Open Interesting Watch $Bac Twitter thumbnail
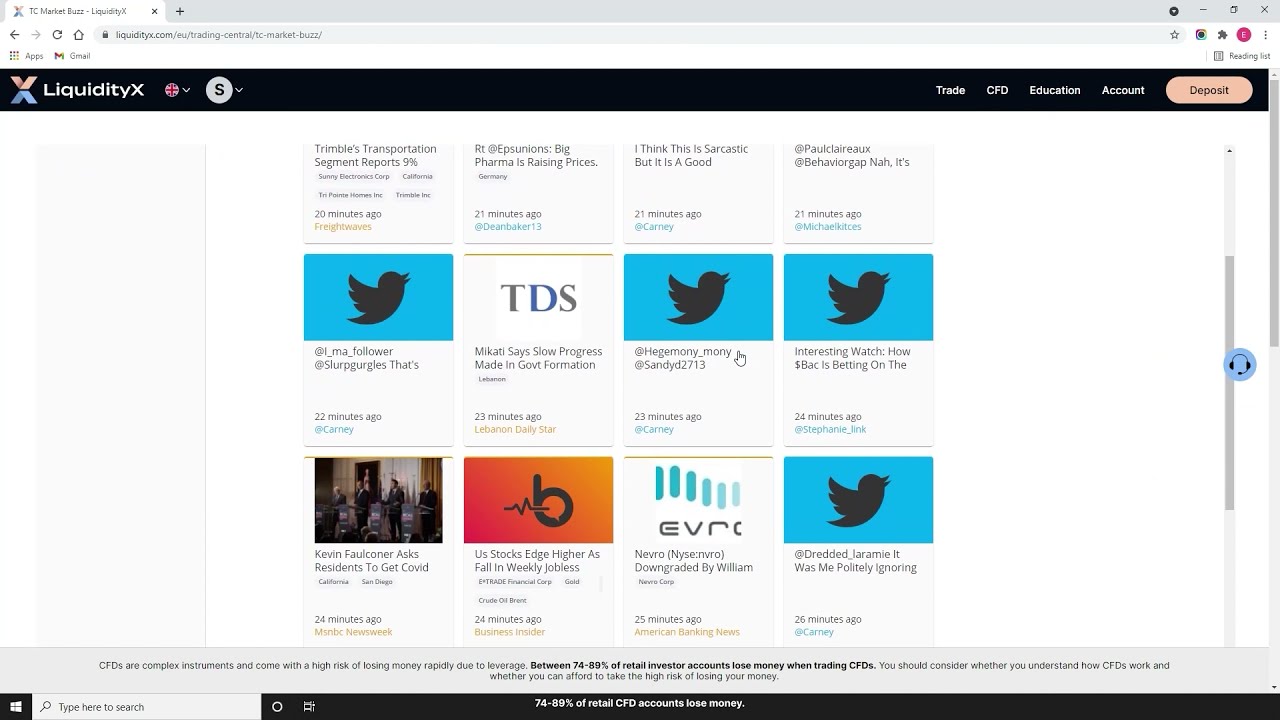Image resolution: width=1280 pixels, height=720 pixels. [x=858, y=297]
